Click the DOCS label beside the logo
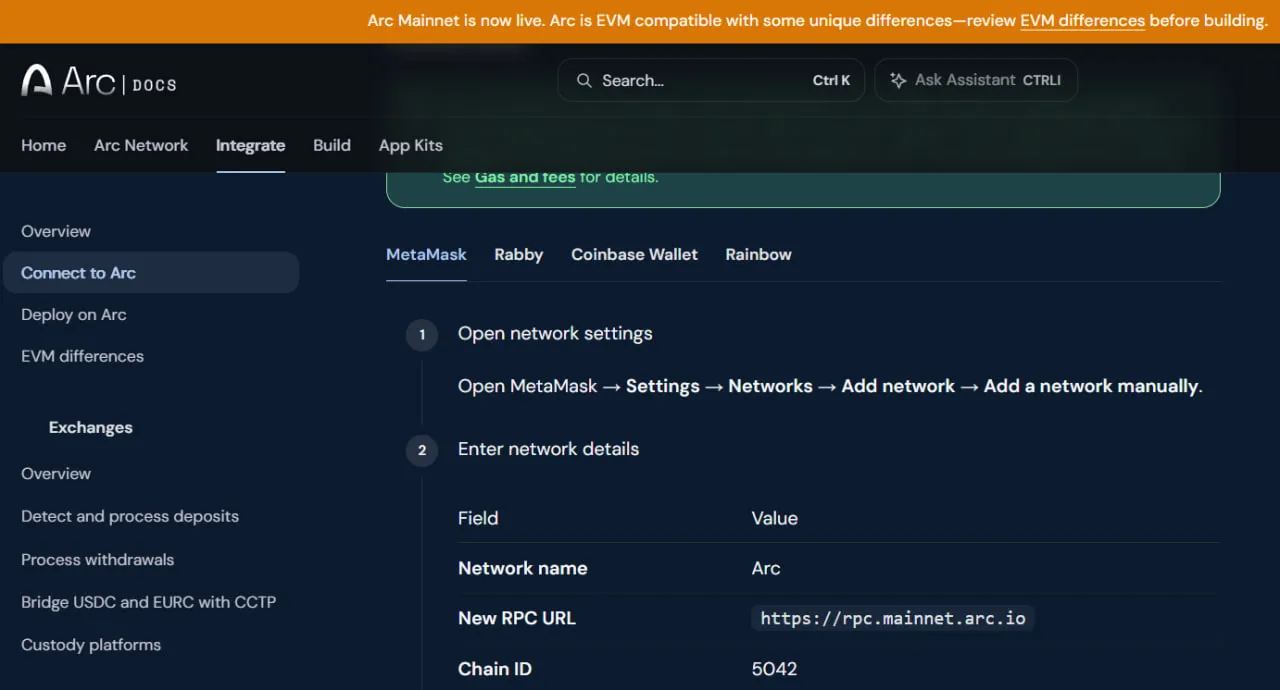 point(155,85)
